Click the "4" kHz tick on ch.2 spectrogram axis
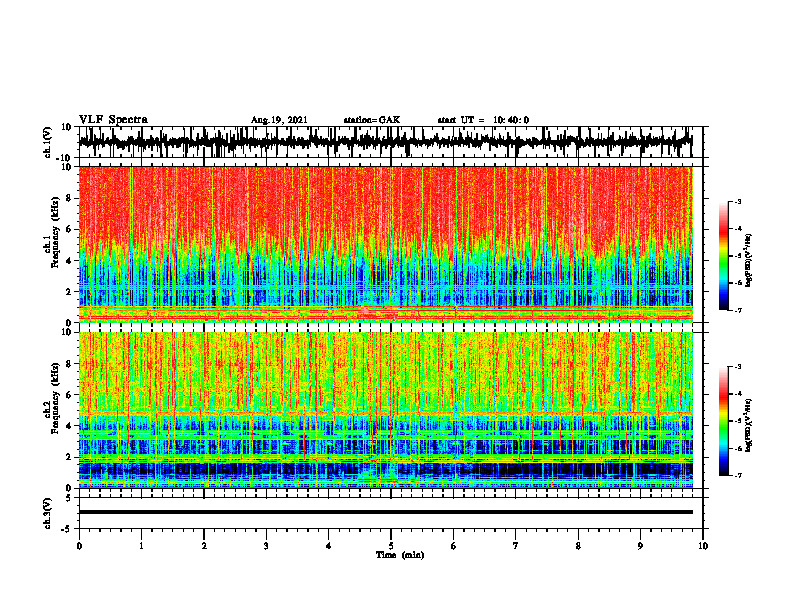Screen dimensions: 792x612 (69, 426)
